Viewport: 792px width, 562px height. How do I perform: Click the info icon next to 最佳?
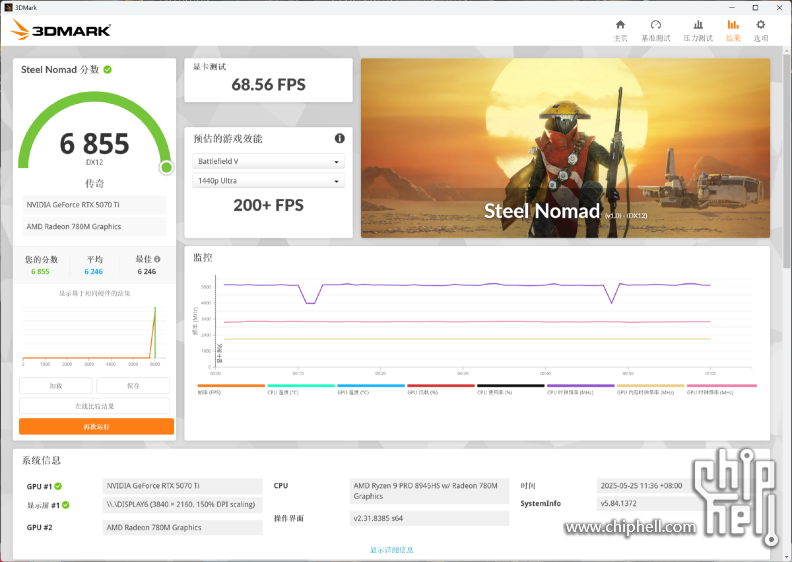[157, 259]
